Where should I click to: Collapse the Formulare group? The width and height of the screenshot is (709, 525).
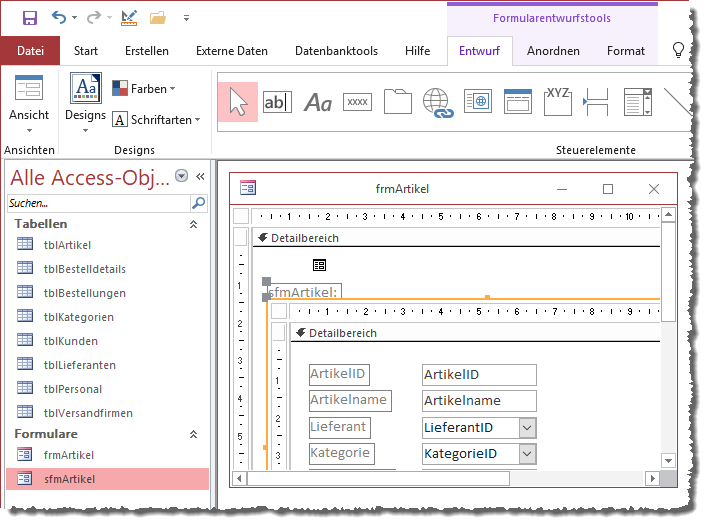click(x=193, y=435)
